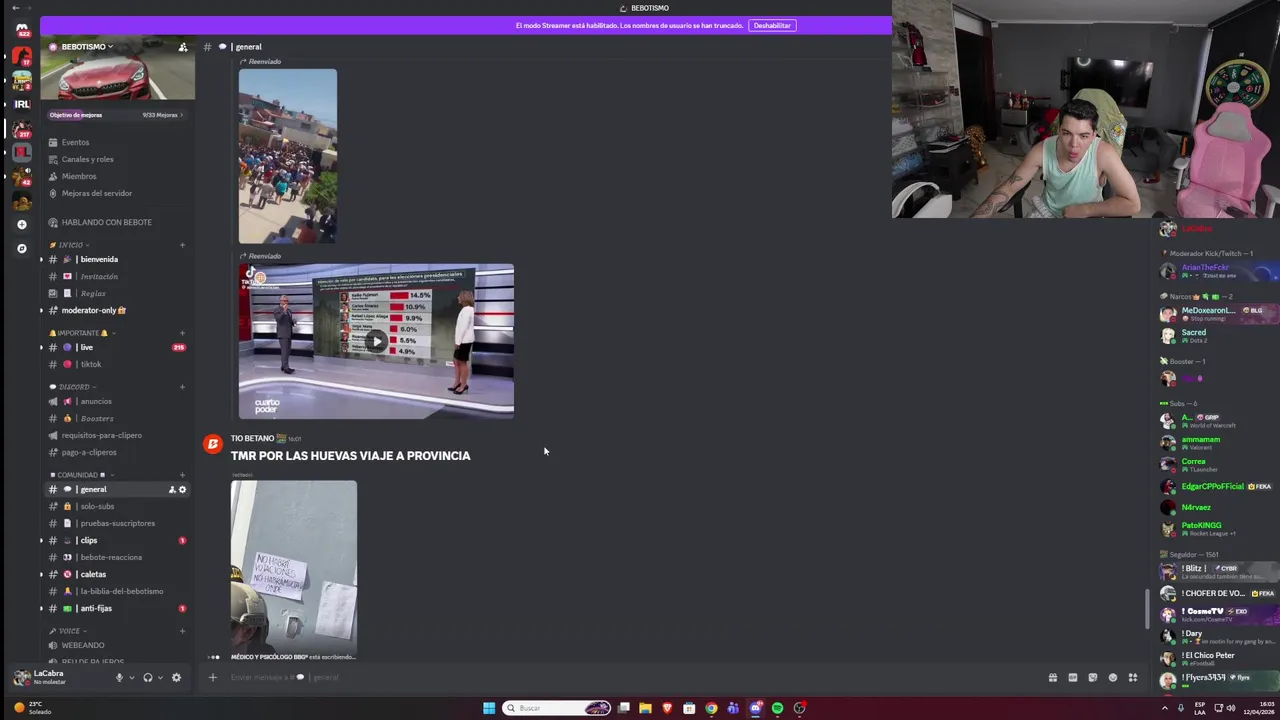Image resolution: width=1280 pixels, height=720 pixels.
Task: Open user settings gear
Action: pos(176,677)
